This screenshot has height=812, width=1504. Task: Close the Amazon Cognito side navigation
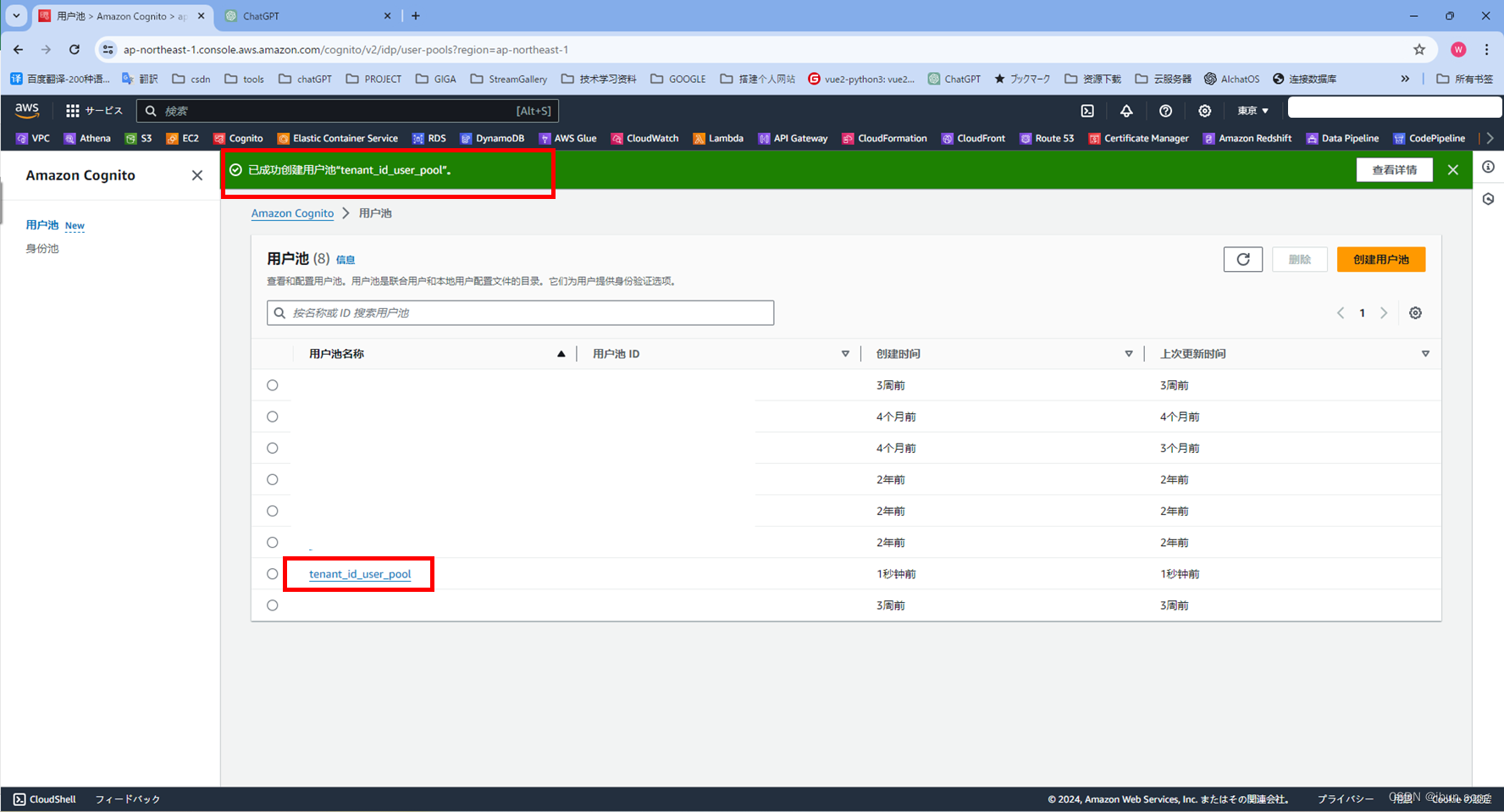197,175
